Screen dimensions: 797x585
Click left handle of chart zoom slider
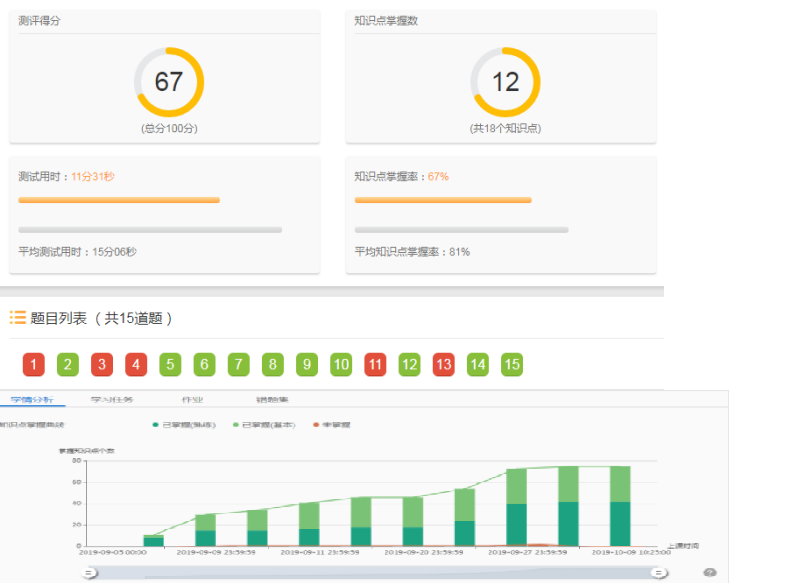click(90, 573)
